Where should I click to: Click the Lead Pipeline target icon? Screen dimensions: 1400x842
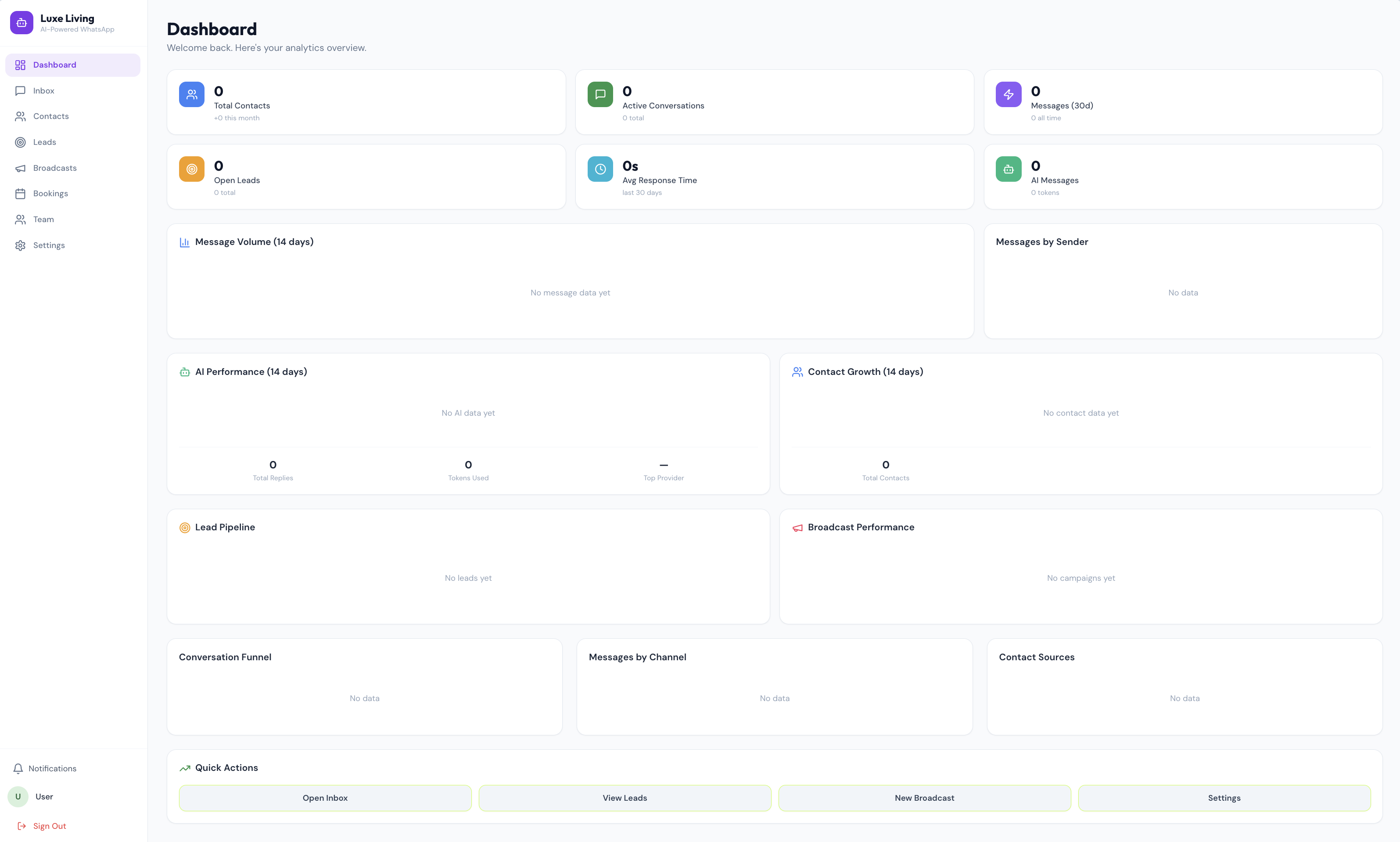(184, 527)
